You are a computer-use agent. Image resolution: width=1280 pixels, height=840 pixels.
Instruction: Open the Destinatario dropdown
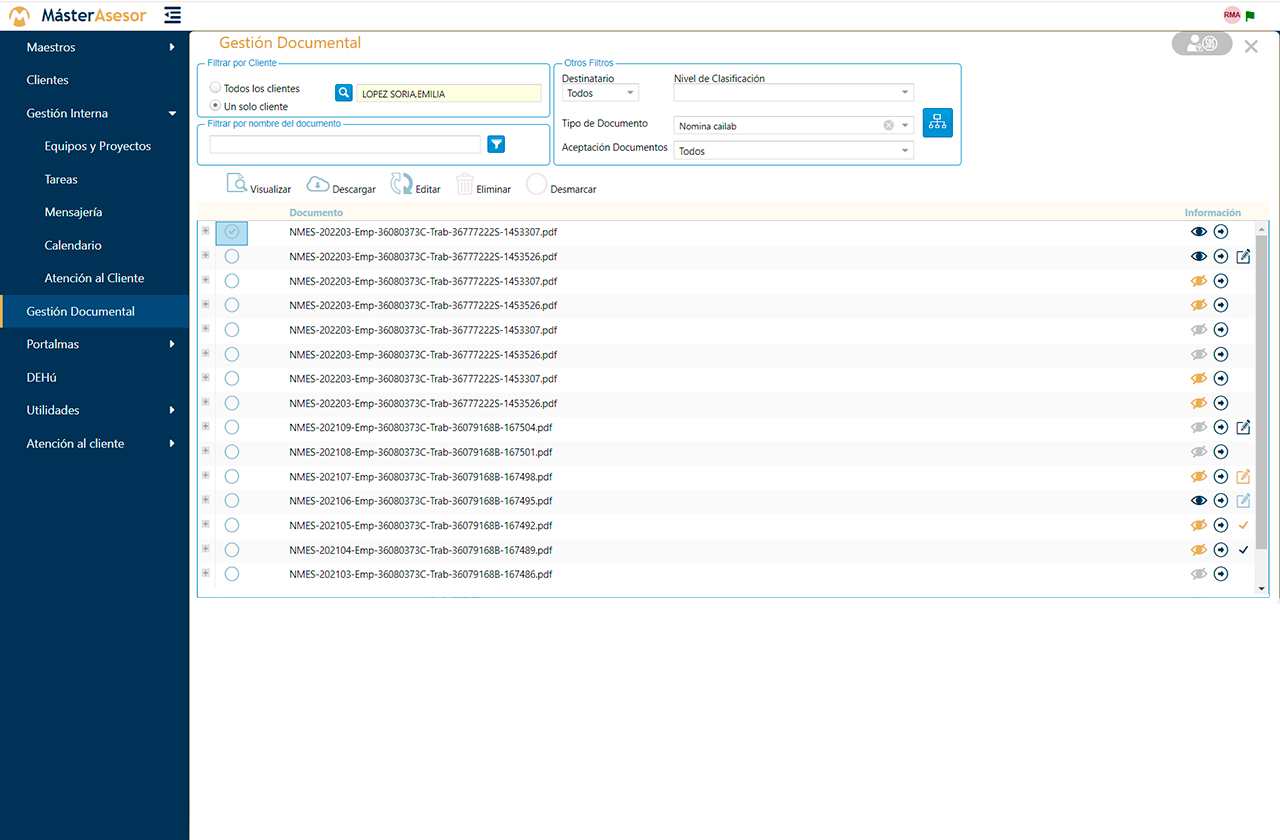[600, 93]
